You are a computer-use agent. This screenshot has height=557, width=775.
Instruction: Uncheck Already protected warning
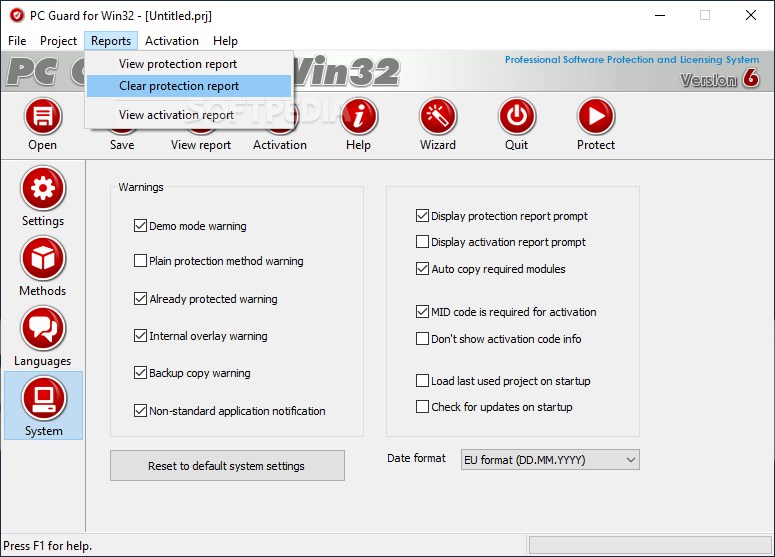tap(140, 299)
